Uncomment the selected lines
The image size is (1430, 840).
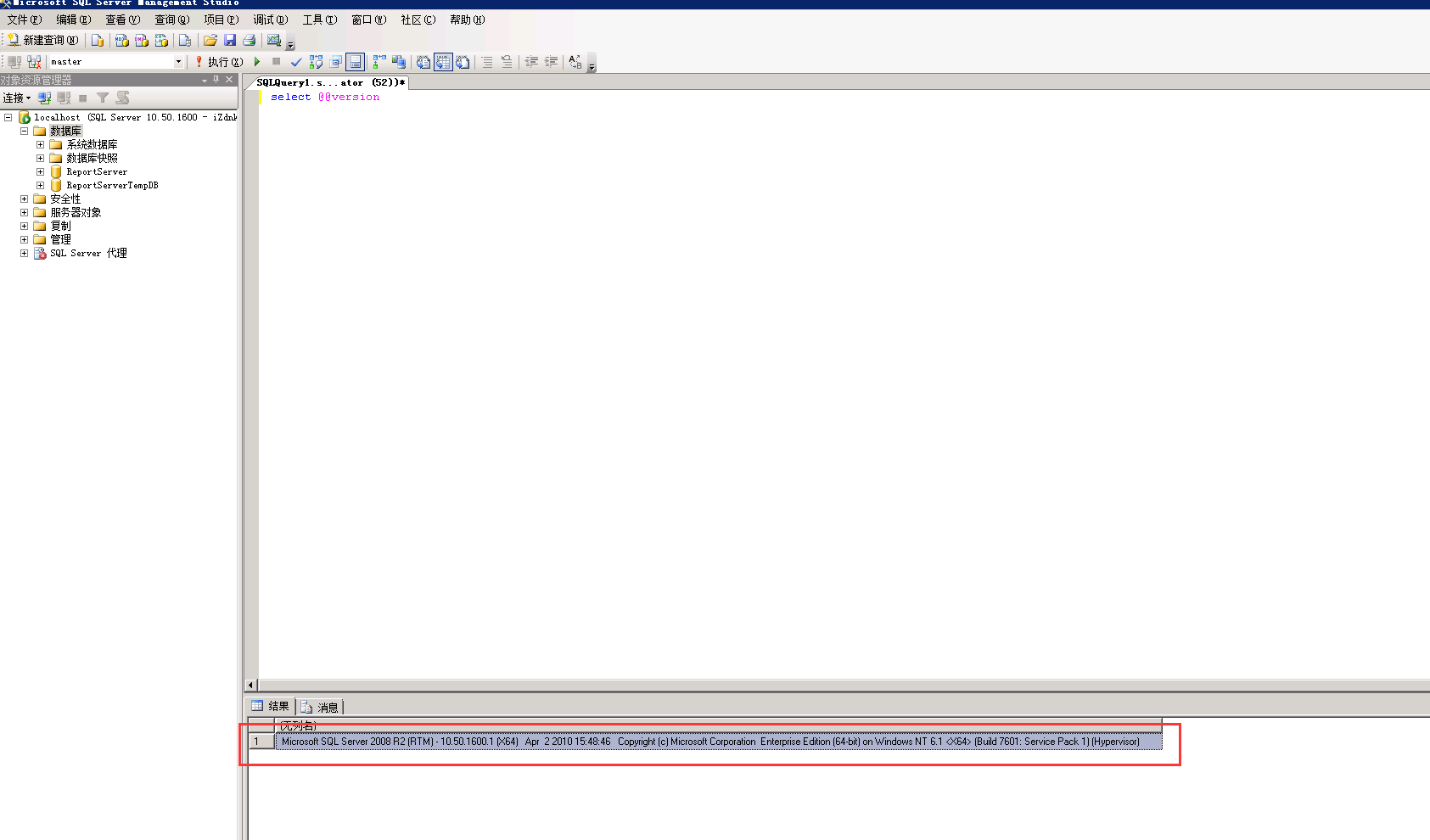(507, 62)
